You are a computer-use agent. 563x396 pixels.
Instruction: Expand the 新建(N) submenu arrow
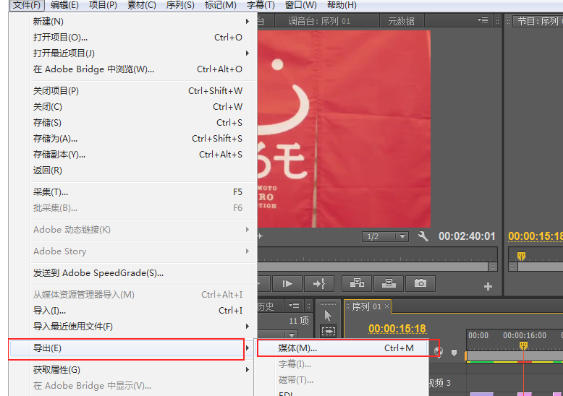click(x=247, y=22)
